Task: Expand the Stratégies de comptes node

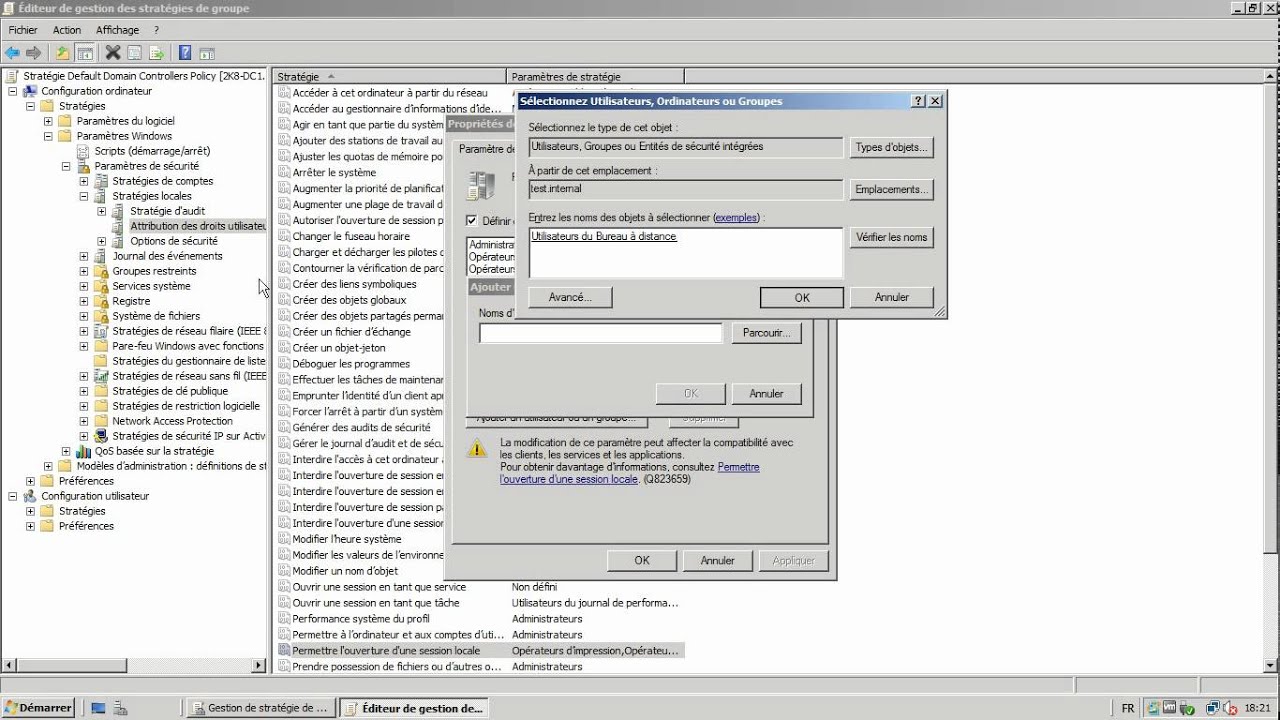Action: click(84, 181)
